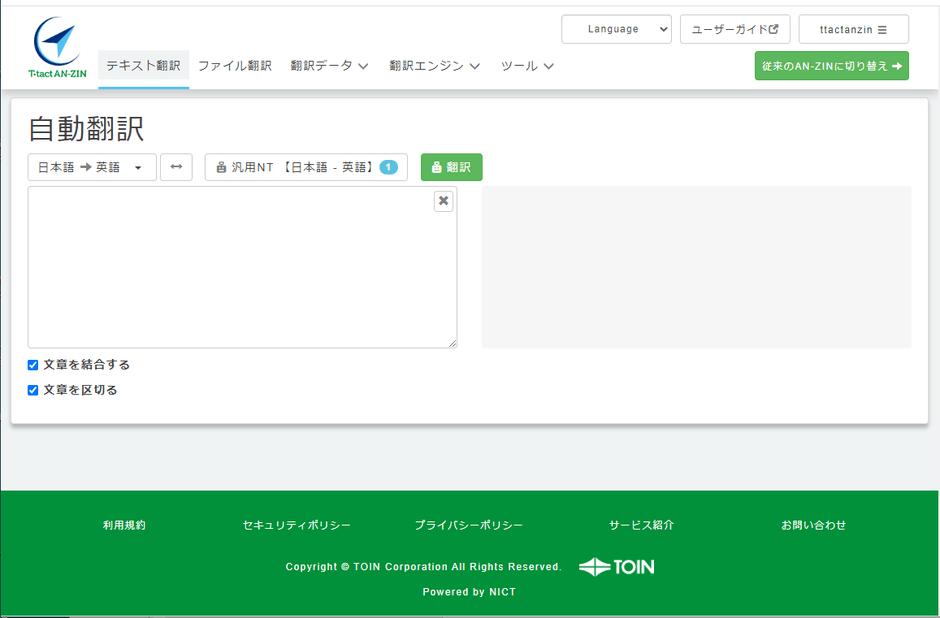Screen dimensions: 940x618
Task: Click the lock icon beside 汎用NT engine
Action: 219,167
